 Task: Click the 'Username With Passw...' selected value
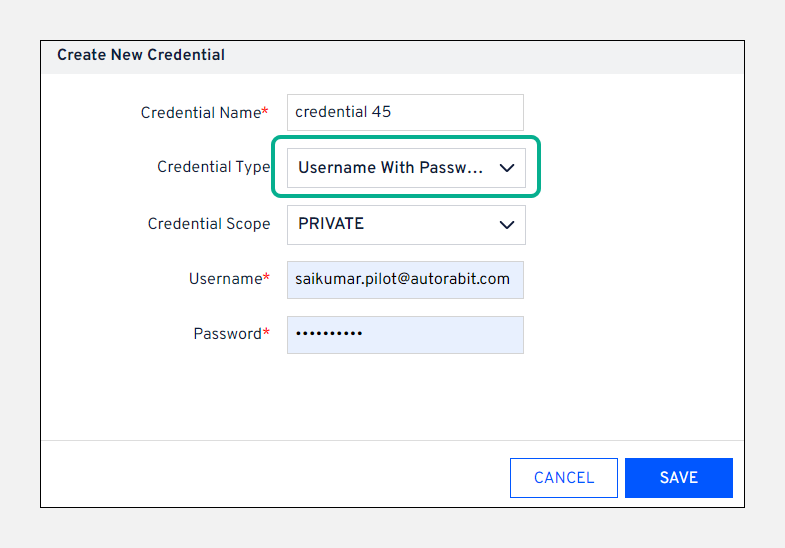click(390, 168)
